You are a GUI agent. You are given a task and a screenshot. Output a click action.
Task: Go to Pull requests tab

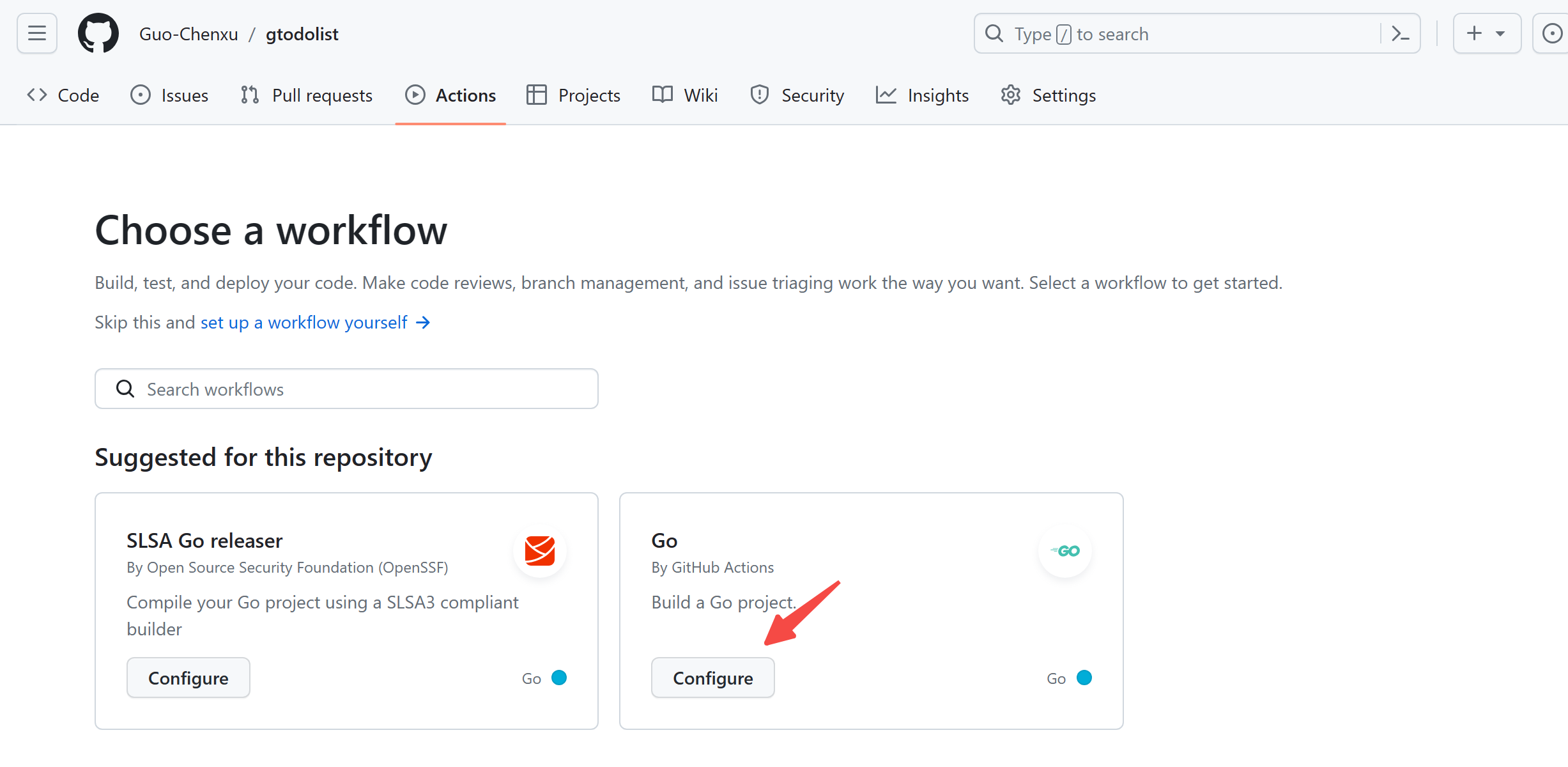307,95
